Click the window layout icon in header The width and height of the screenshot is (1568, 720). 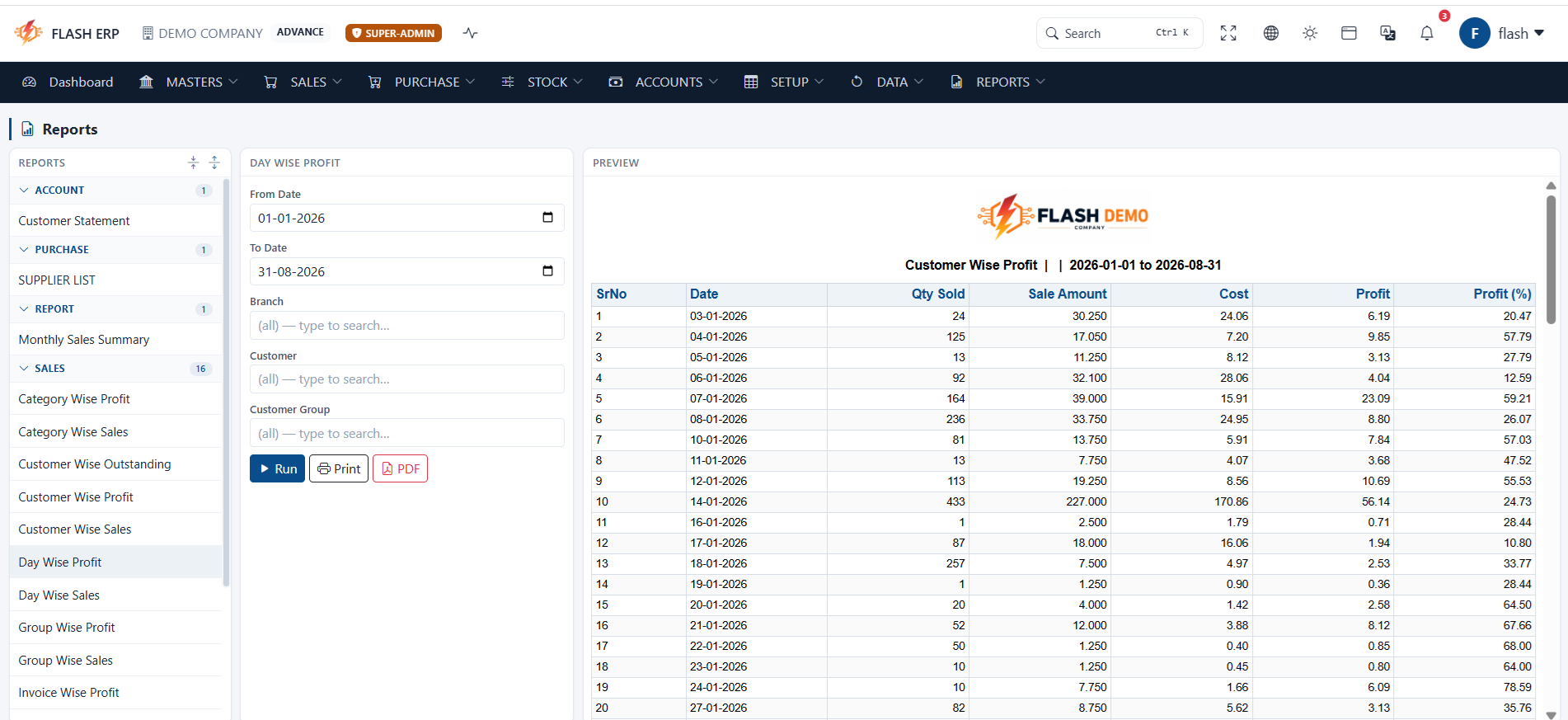(x=1349, y=33)
